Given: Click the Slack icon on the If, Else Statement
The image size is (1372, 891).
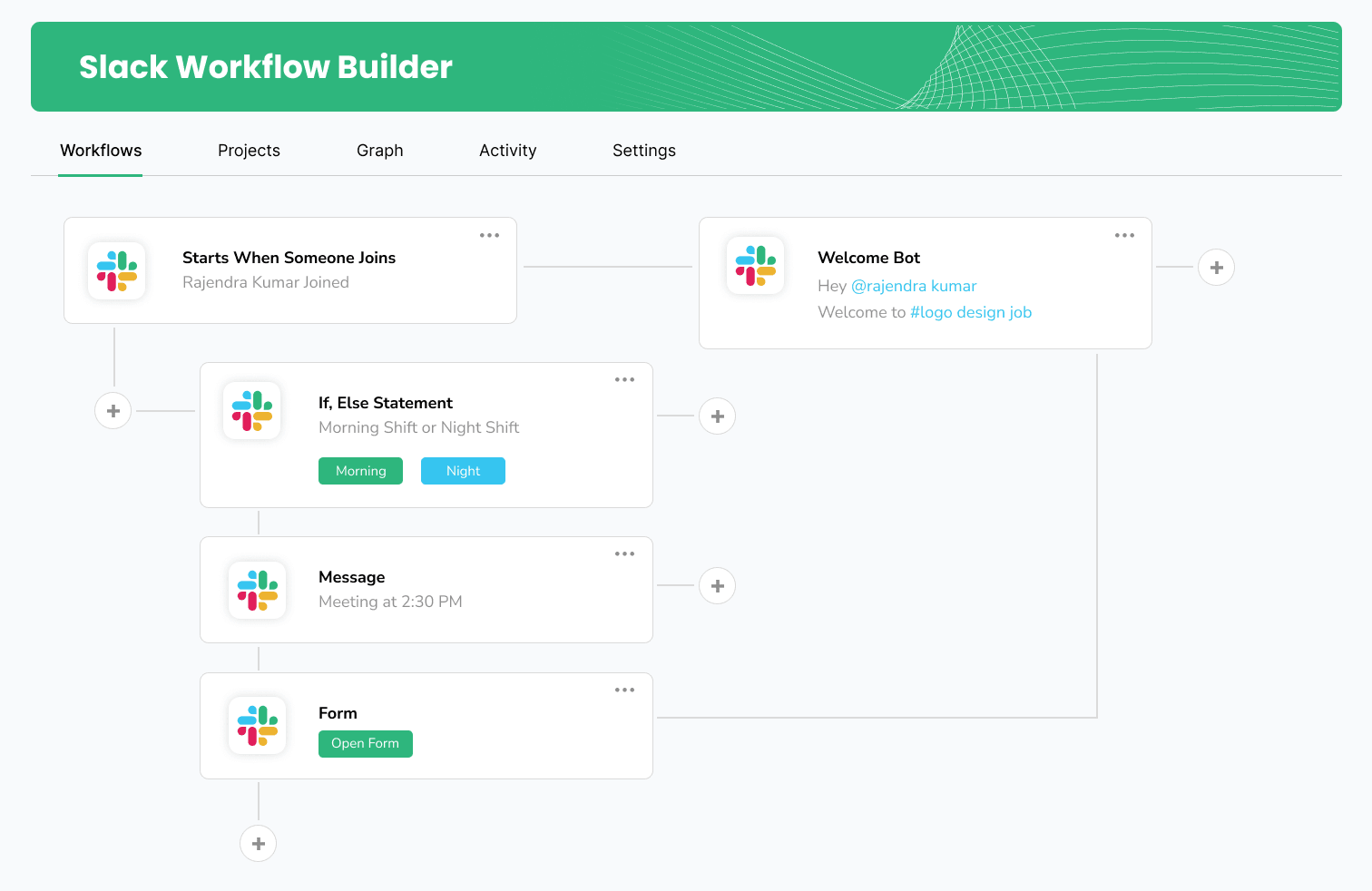Looking at the screenshot, I should click(251, 410).
